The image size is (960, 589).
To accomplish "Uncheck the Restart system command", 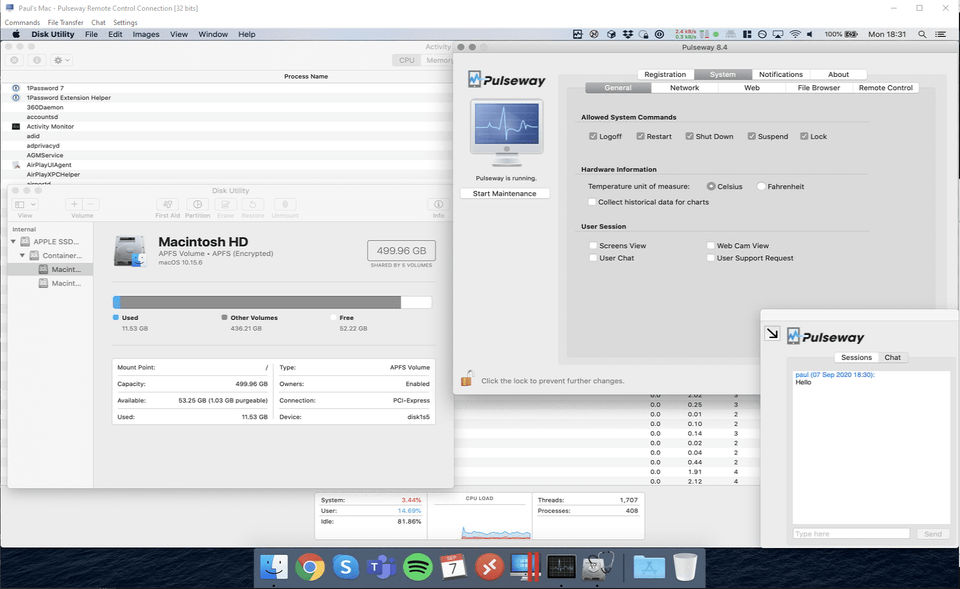I will (x=640, y=136).
